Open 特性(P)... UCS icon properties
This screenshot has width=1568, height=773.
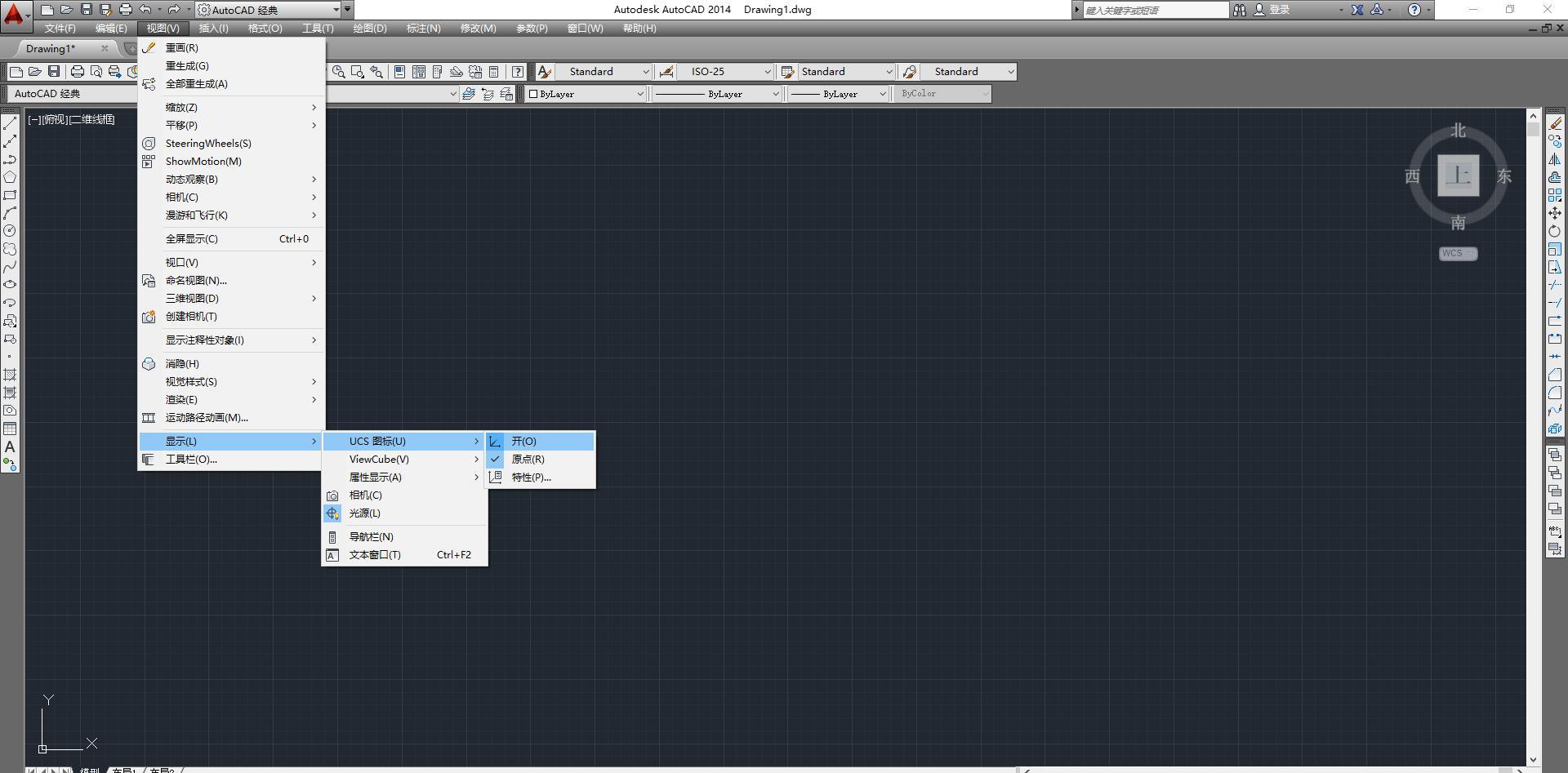click(x=540, y=477)
